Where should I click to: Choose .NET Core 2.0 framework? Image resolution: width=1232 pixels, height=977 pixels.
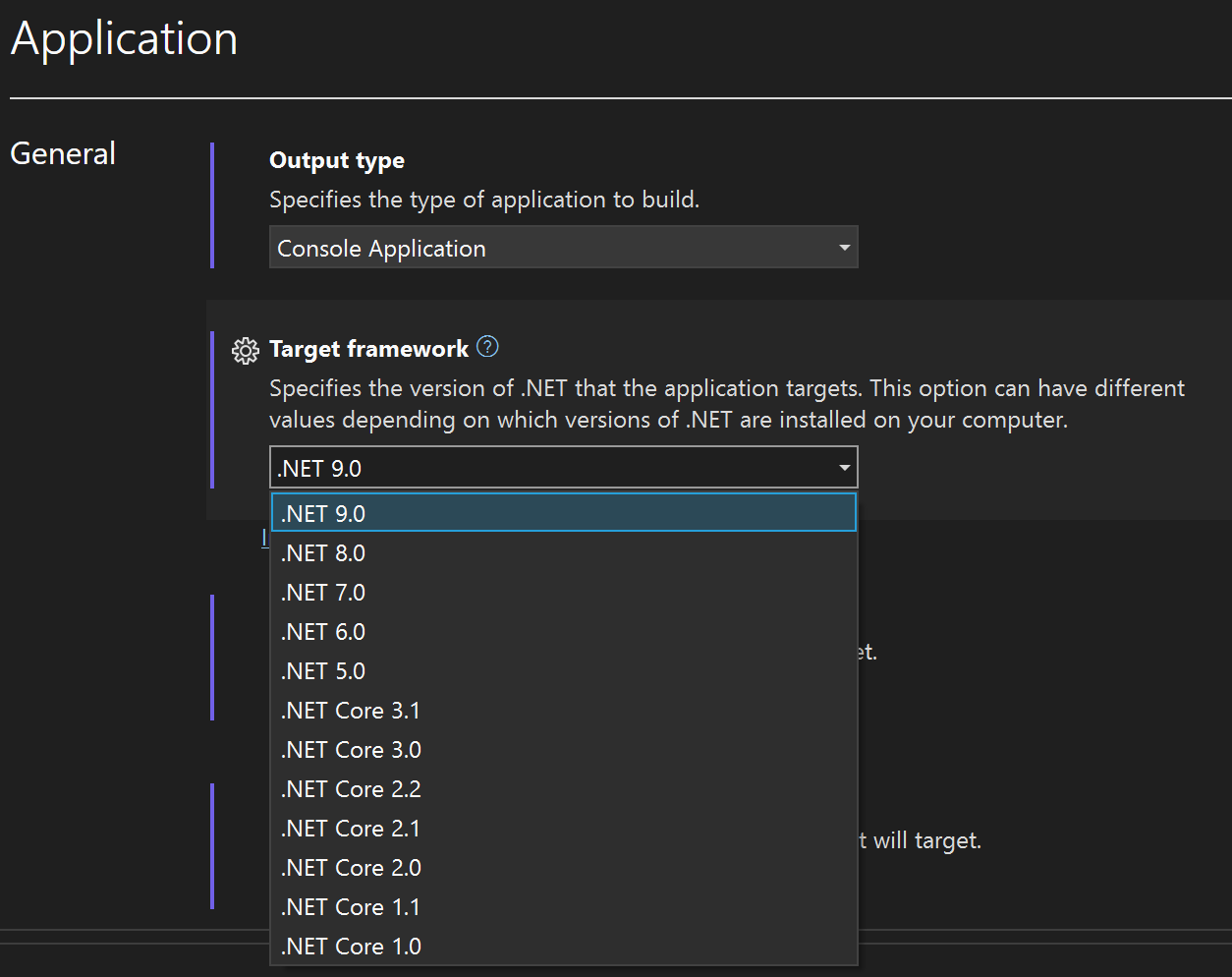tap(564, 867)
